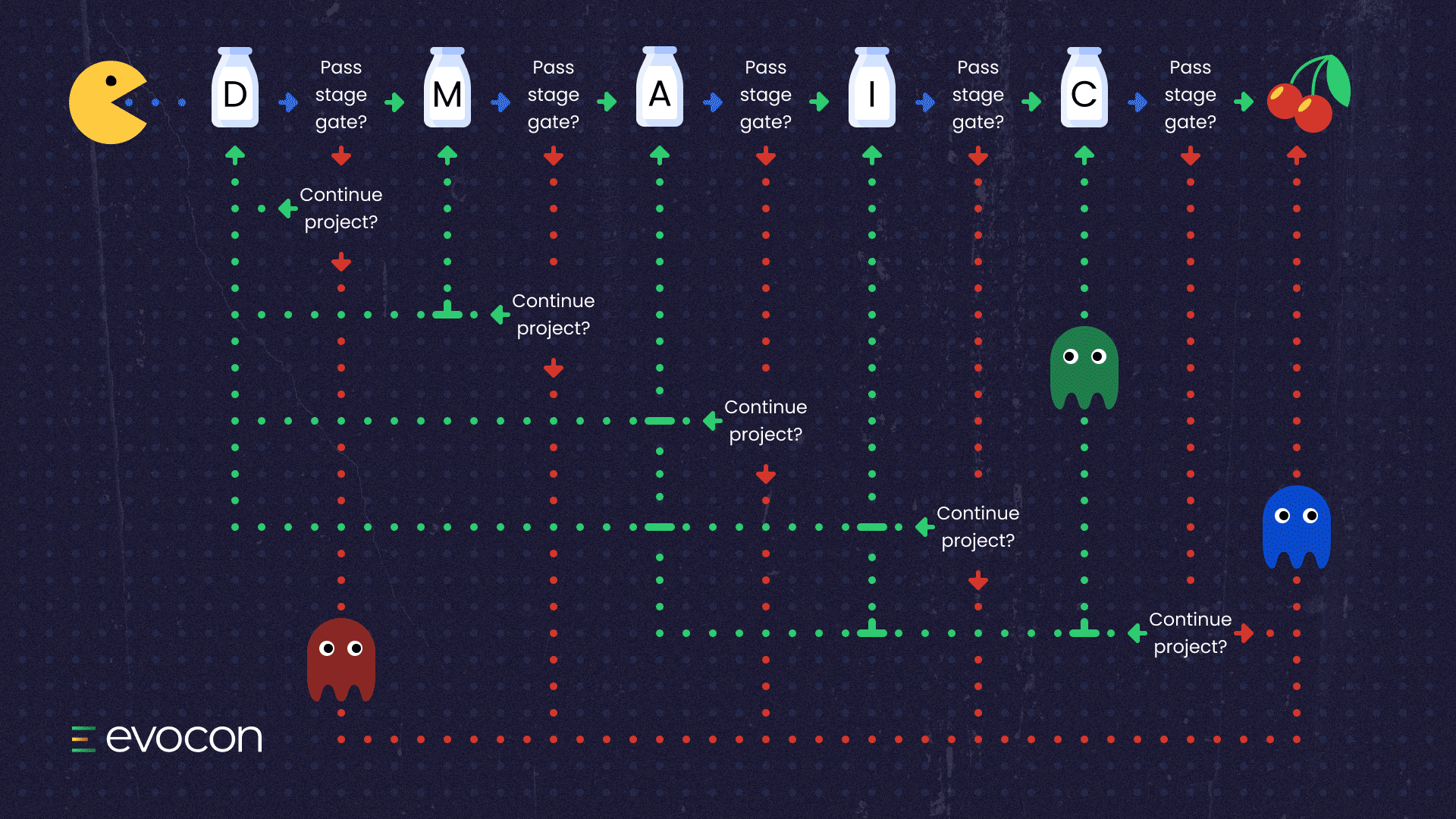
Task: Click Continue project? text below A column
Action: 766,421
